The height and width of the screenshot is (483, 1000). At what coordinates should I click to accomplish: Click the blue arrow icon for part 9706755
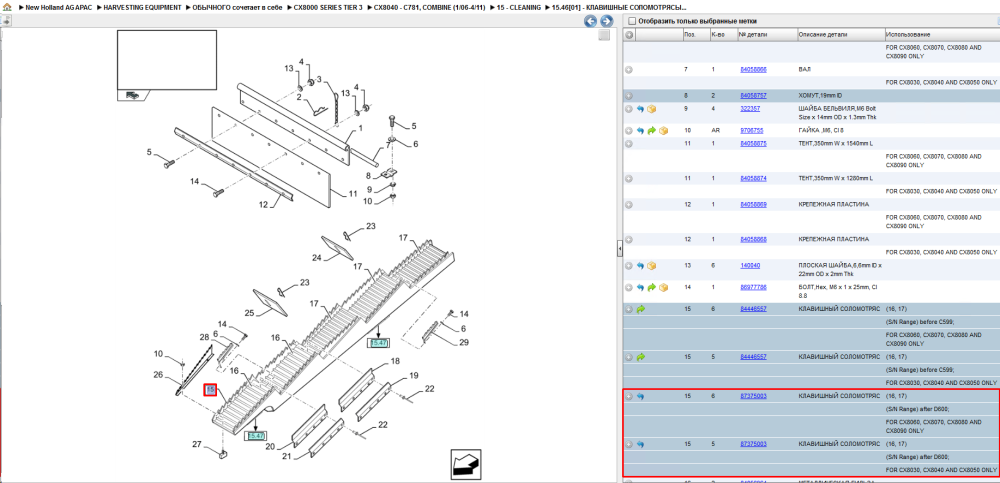tap(641, 131)
